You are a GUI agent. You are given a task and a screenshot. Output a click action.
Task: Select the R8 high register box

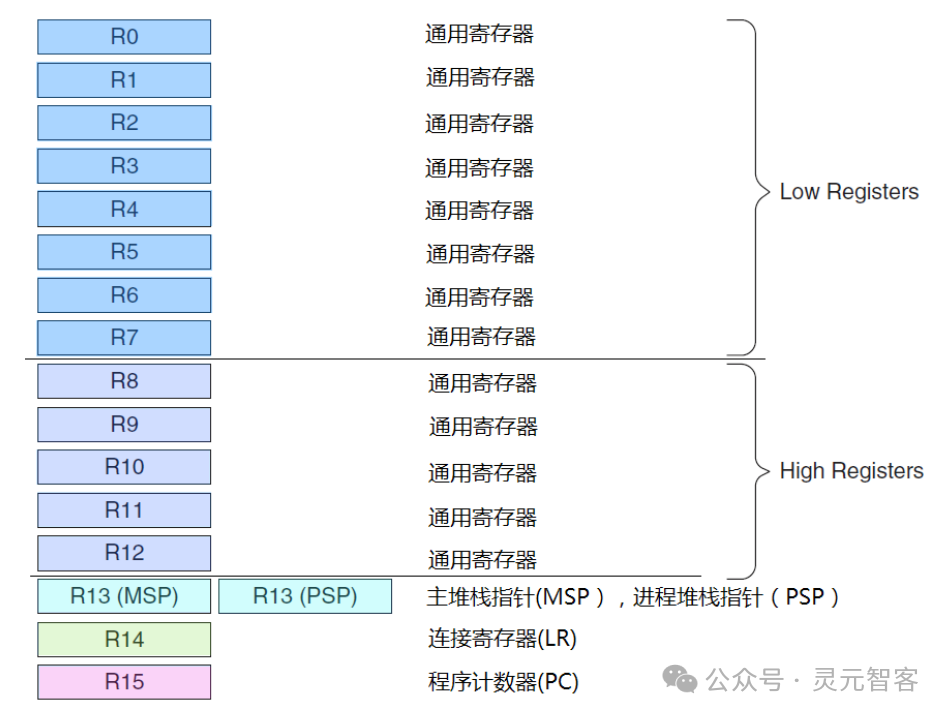[x=124, y=381]
